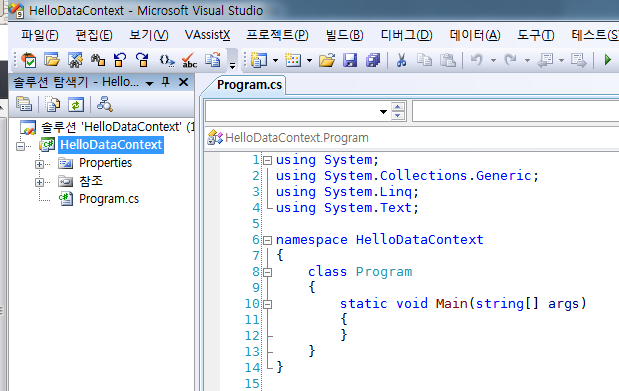619x391 pixels.
Task: Collapse the HelloDataContext project node
Action: [20, 147]
